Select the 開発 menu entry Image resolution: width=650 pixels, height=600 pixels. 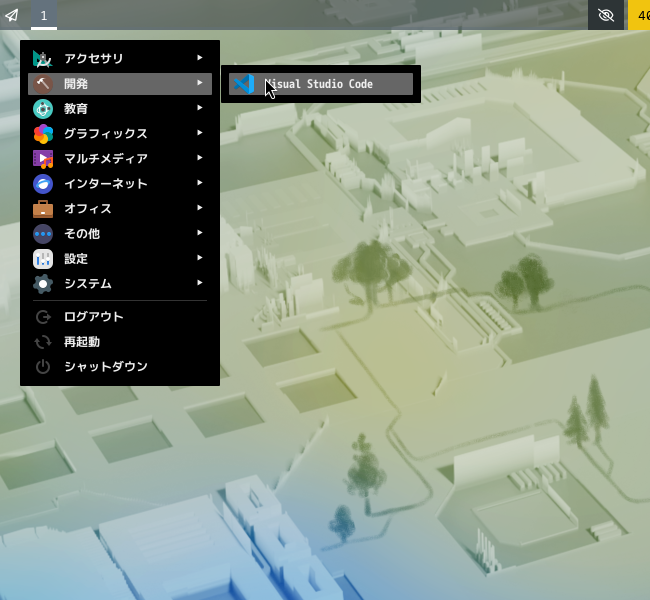[120, 84]
